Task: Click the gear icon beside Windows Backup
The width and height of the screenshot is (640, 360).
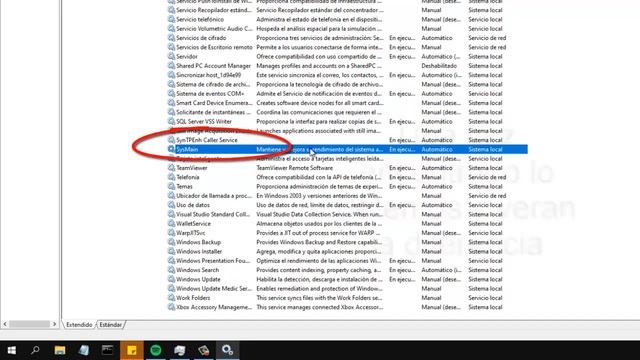Action: (x=171, y=242)
